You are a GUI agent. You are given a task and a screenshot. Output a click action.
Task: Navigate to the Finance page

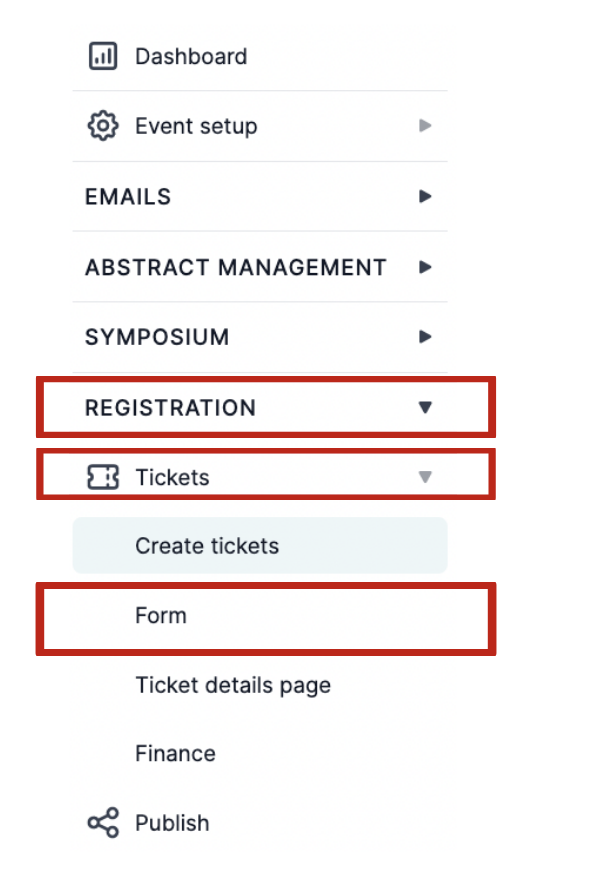point(175,753)
